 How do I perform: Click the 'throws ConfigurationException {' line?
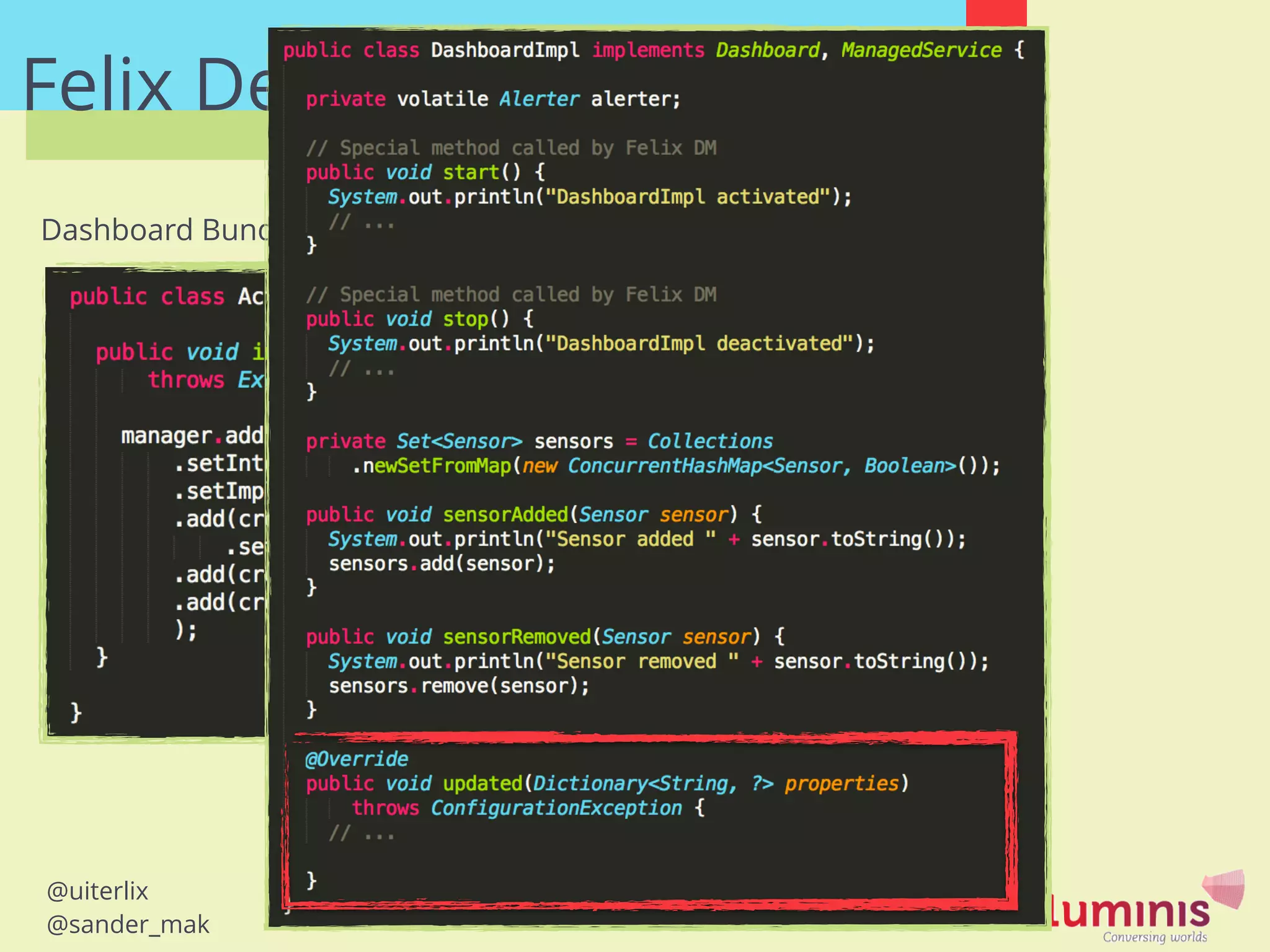click(x=528, y=808)
